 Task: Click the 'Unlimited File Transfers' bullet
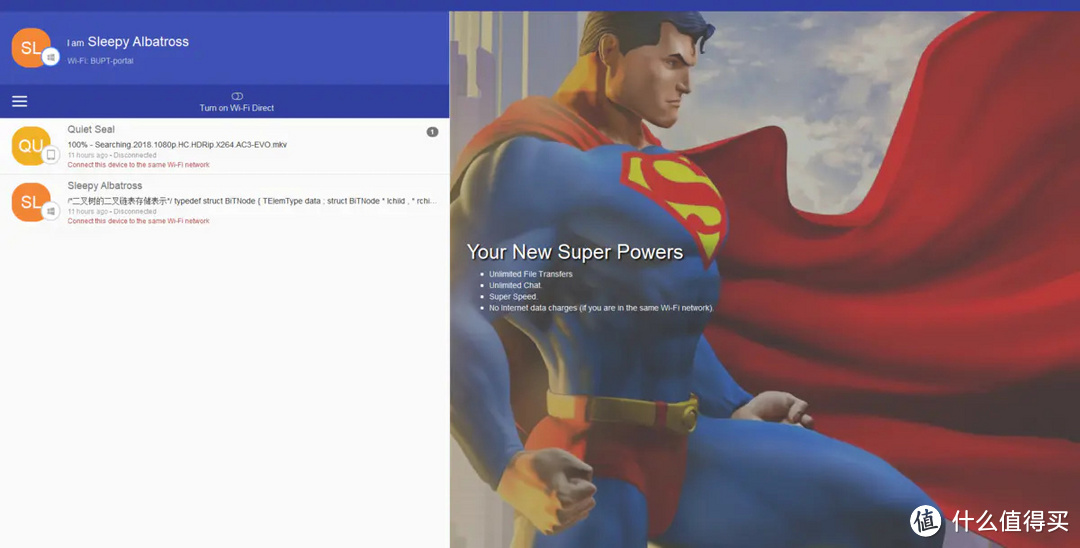[530, 274]
